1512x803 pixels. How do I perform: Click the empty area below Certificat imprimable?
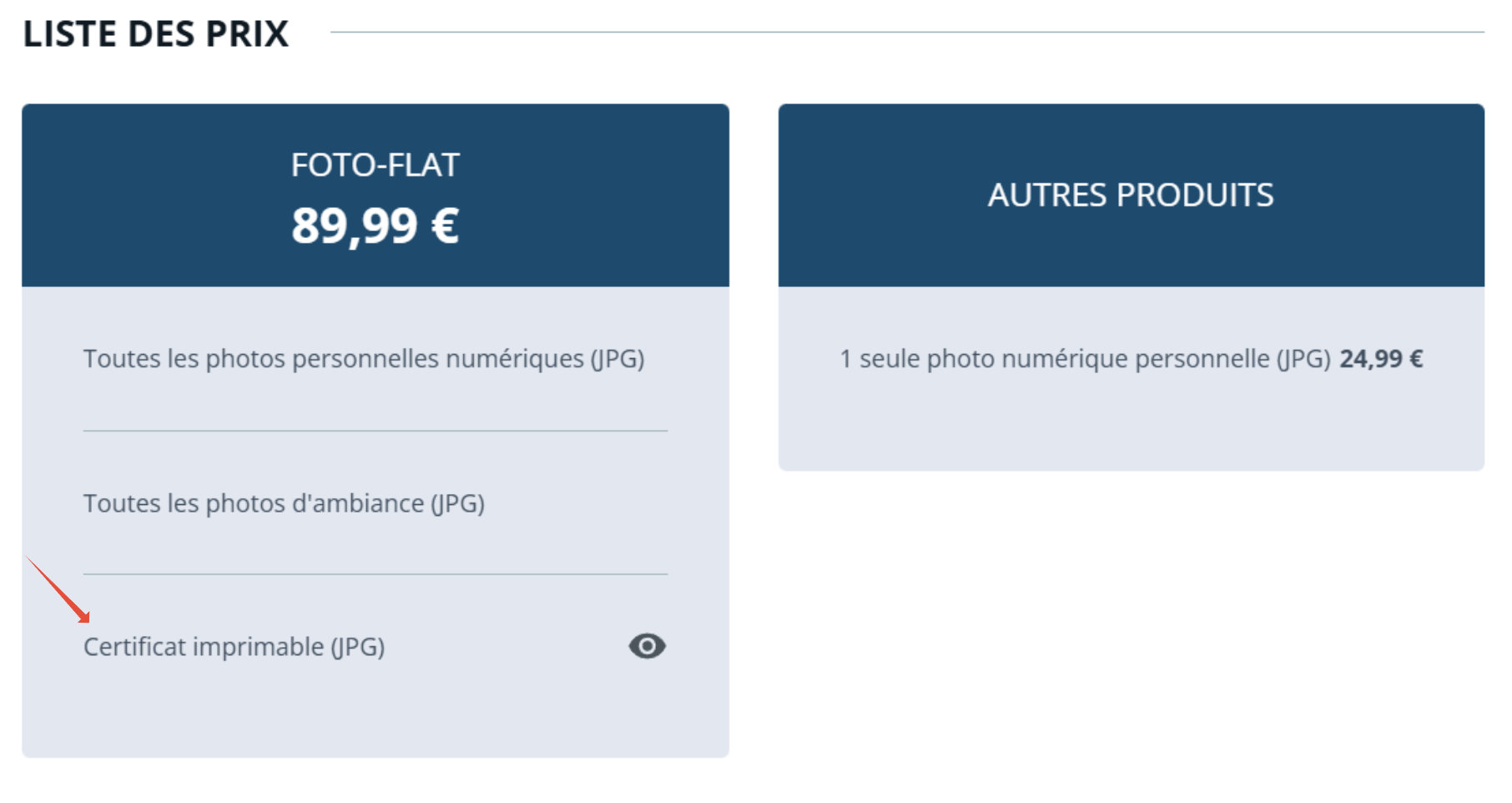375,714
